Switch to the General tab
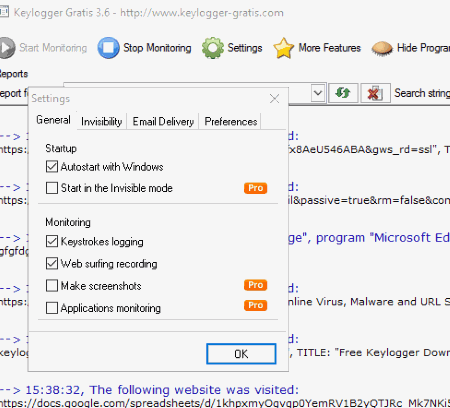Screen dimensions: 450x408 tap(53, 120)
